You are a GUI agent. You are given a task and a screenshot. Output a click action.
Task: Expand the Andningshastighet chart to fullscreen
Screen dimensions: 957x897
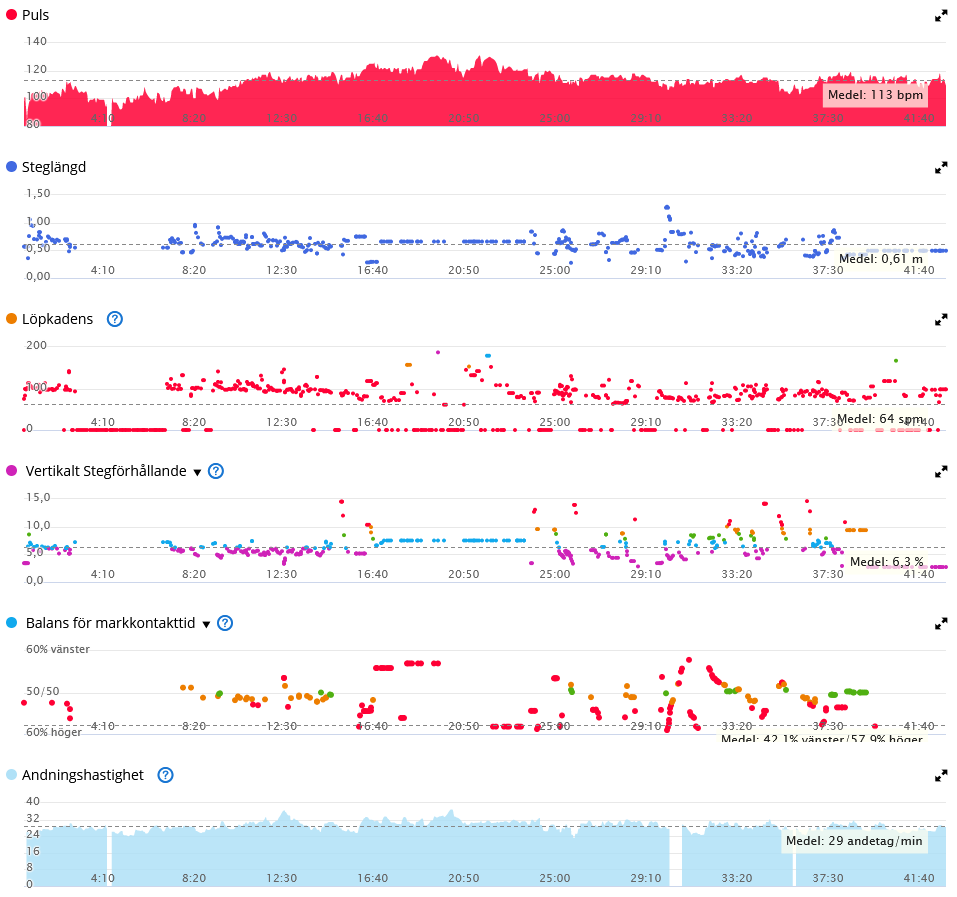941,776
